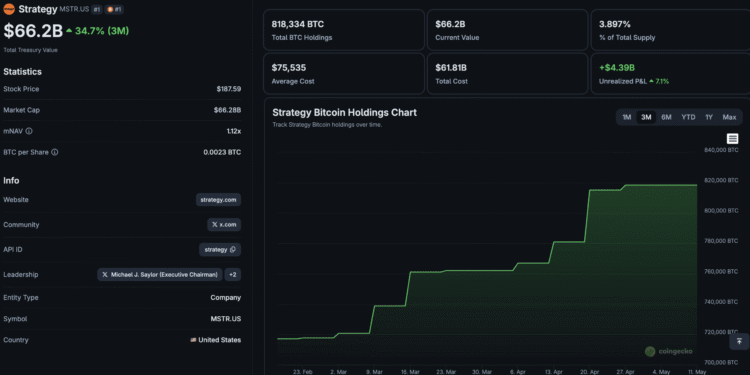This screenshot has height=375, width=750.
Task: Show the 1Y chart range
Action: (709, 117)
